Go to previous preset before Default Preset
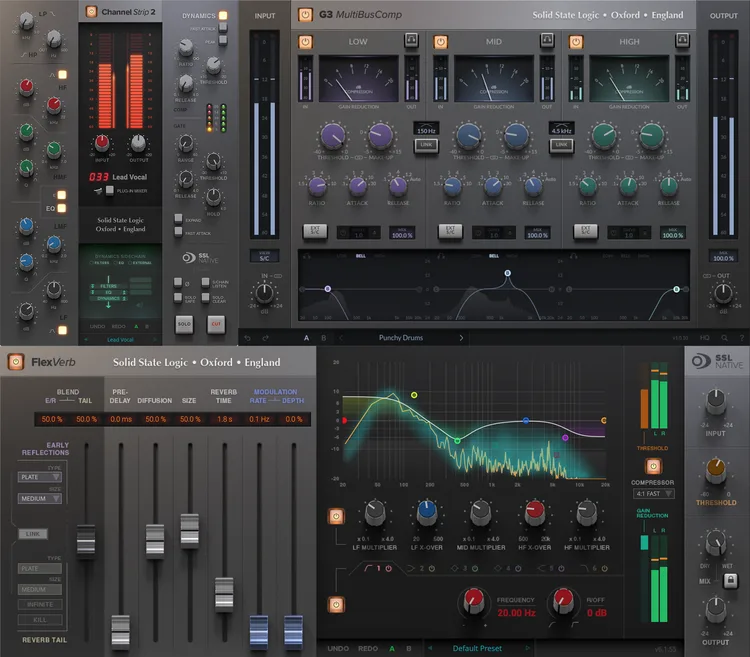 pos(430,648)
